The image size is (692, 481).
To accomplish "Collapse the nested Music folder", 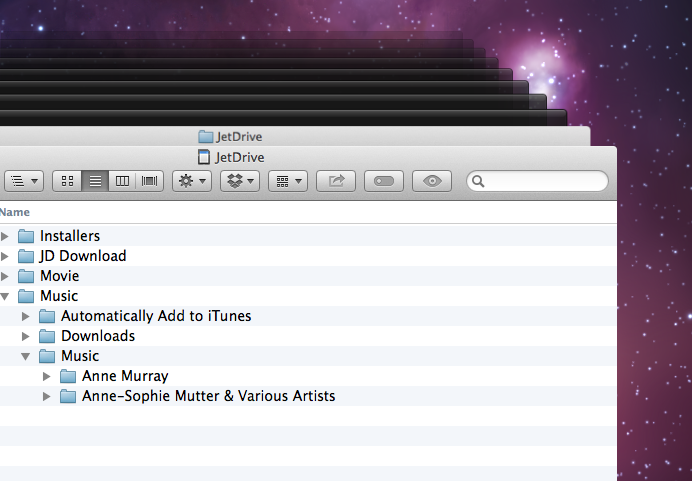I will 26,356.
